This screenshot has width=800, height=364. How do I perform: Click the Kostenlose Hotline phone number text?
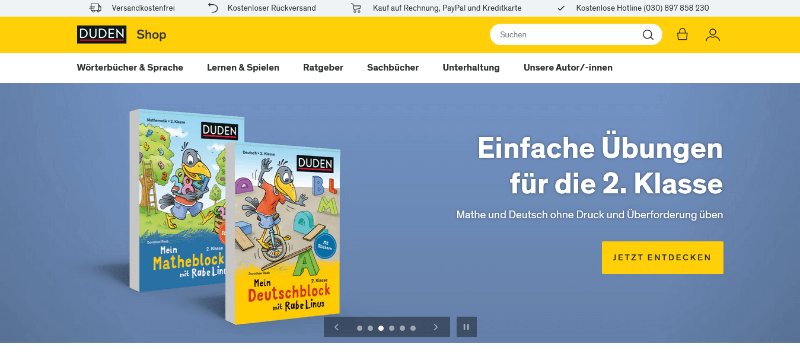point(642,8)
